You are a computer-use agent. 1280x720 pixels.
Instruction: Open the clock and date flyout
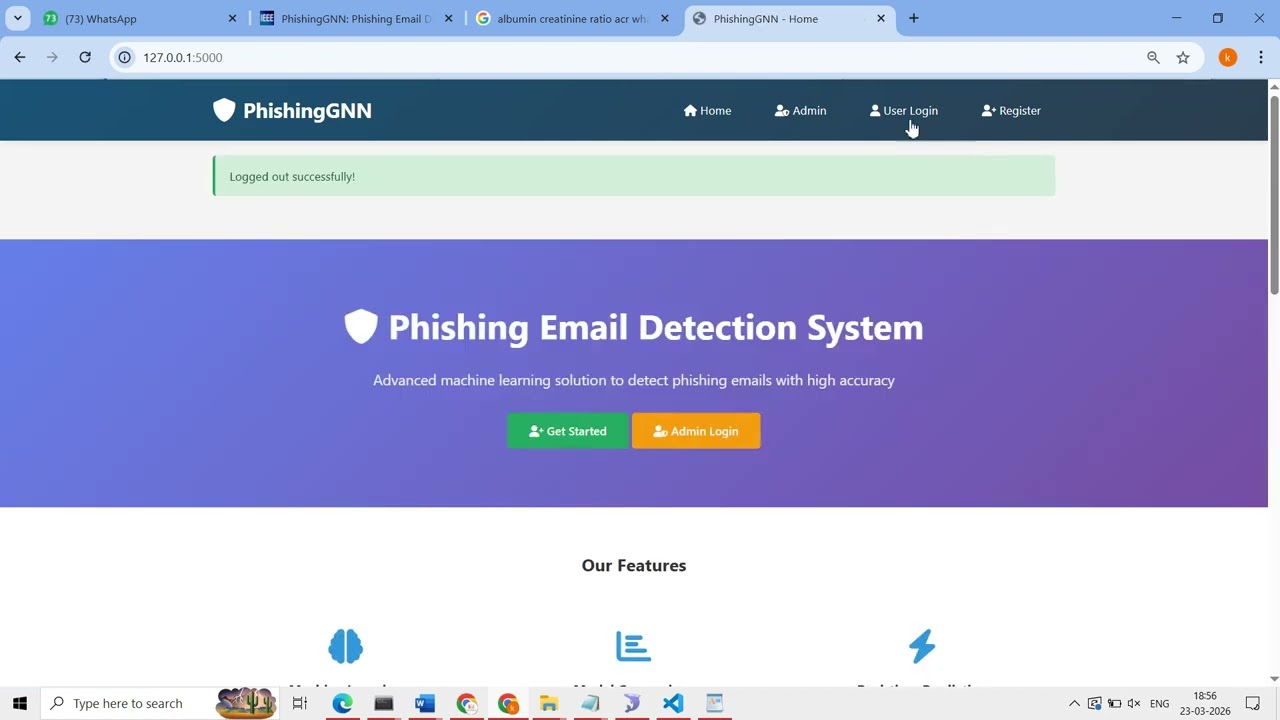pos(1205,703)
